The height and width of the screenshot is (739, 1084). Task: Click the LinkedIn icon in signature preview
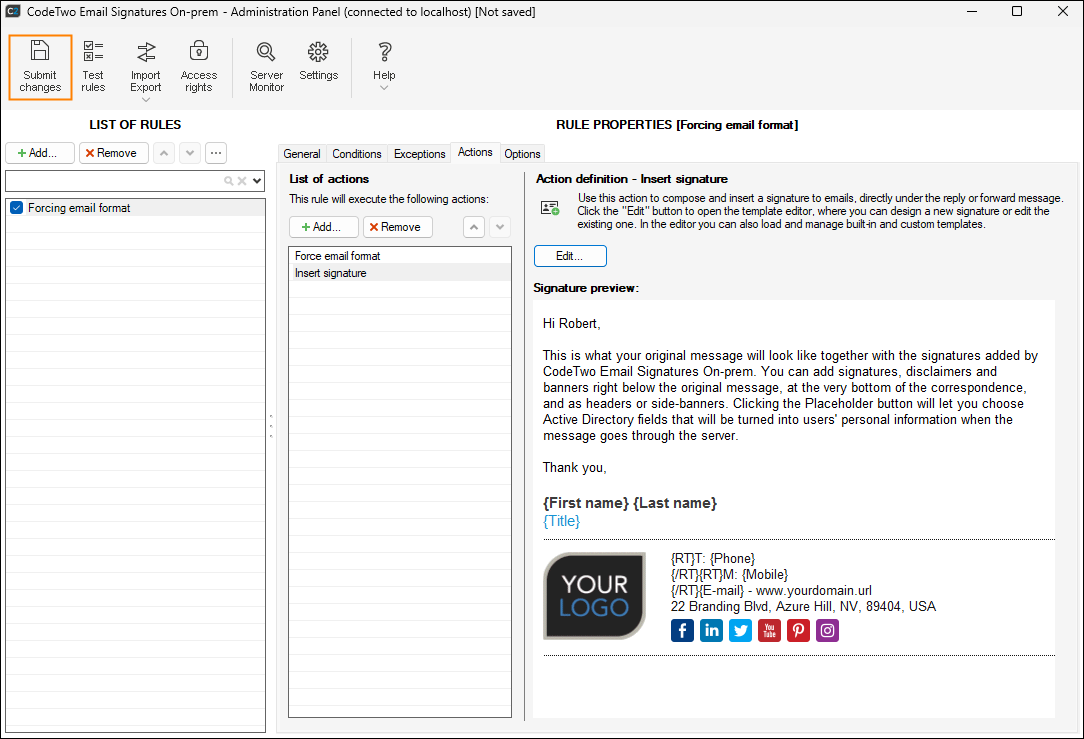pos(711,630)
